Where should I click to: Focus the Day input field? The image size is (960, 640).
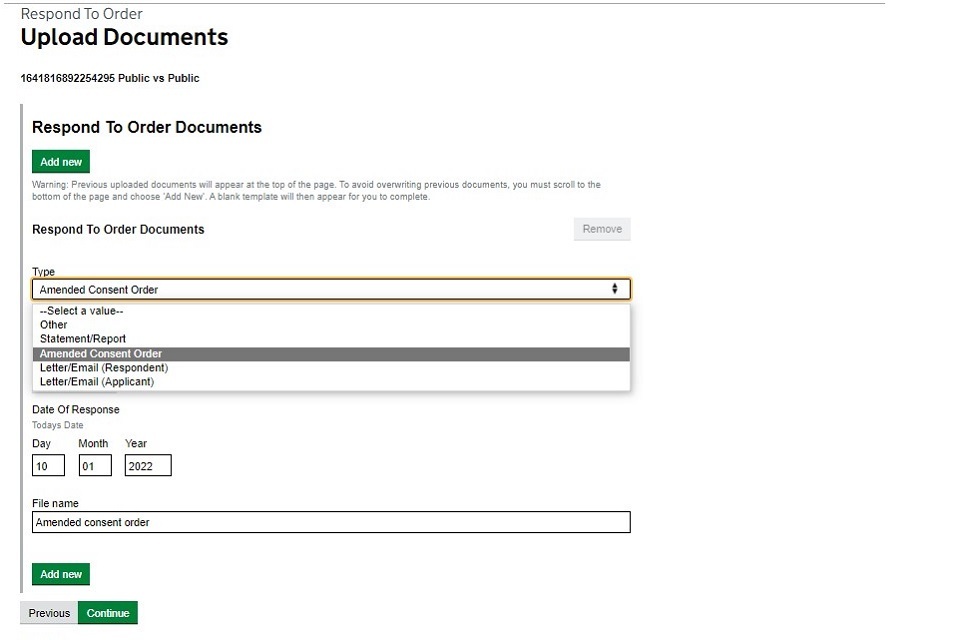[48, 465]
